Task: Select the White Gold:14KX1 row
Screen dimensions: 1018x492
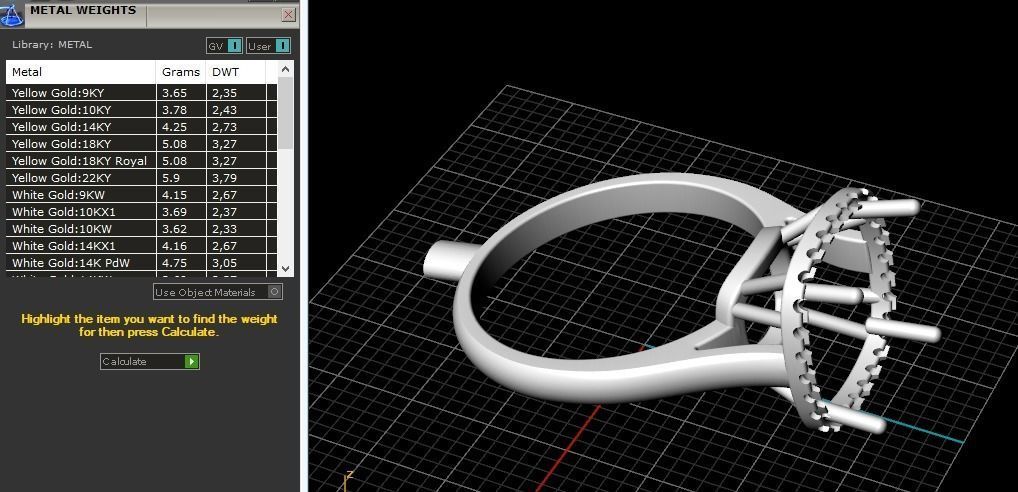Action: (142, 245)
